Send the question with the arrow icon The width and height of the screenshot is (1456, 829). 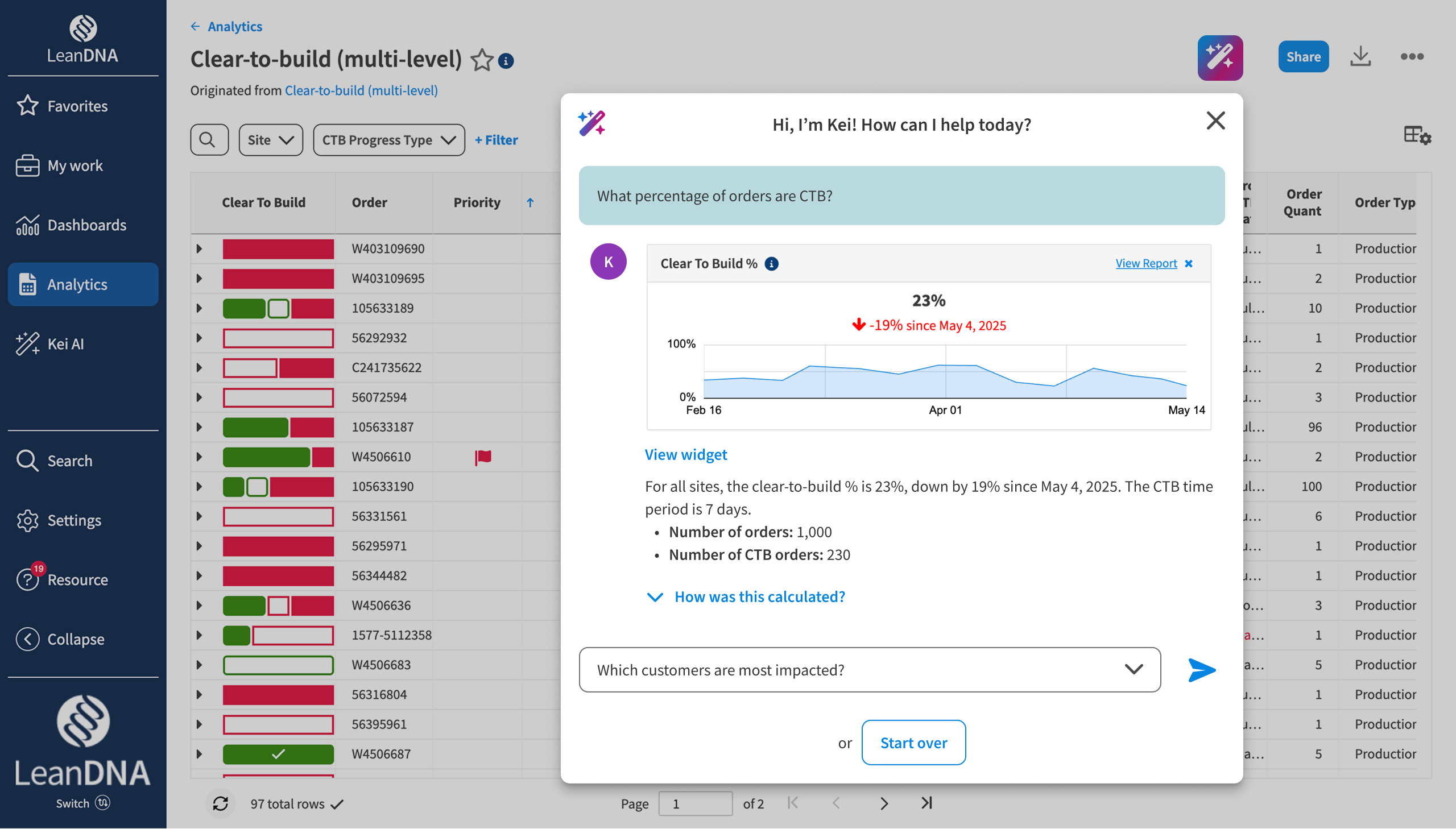pyautogui.click(x=1201, y=670)
